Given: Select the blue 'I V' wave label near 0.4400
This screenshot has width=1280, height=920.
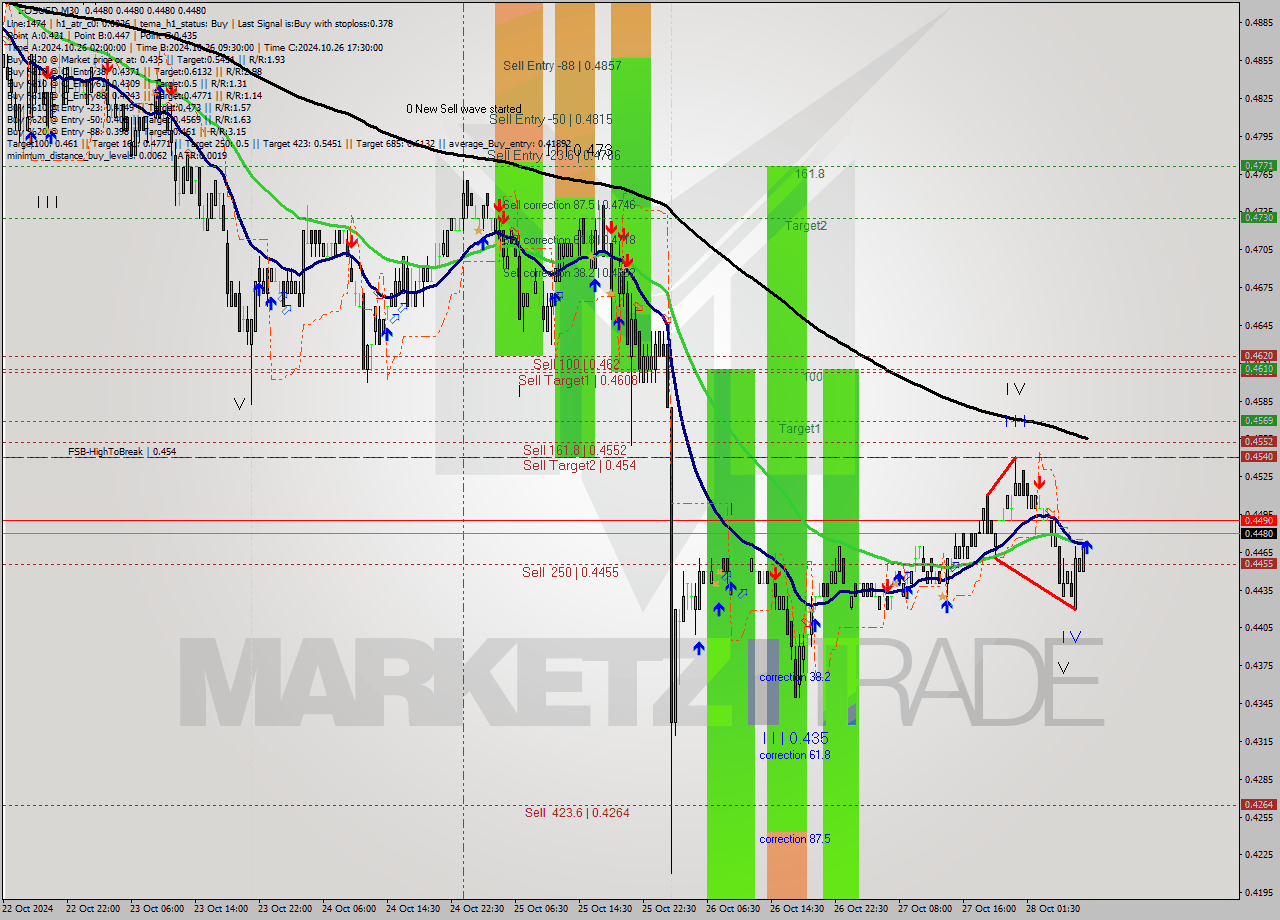Looking at the screenshot, I should coord(1071,637).
